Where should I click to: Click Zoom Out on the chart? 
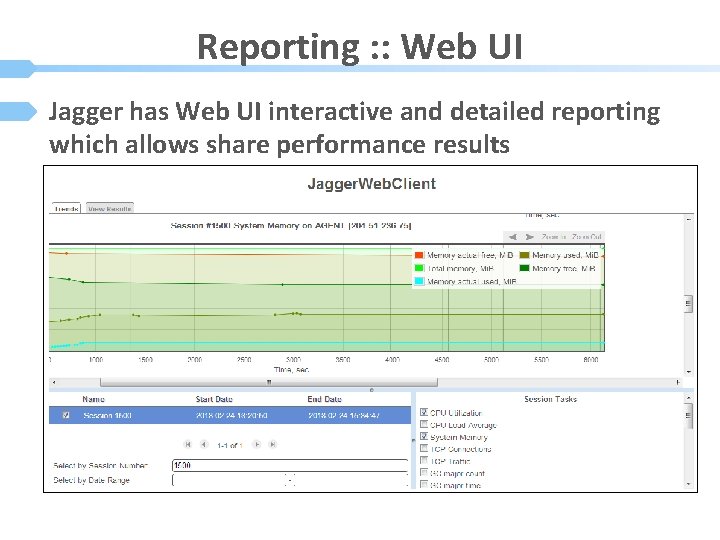coord(586,237)
